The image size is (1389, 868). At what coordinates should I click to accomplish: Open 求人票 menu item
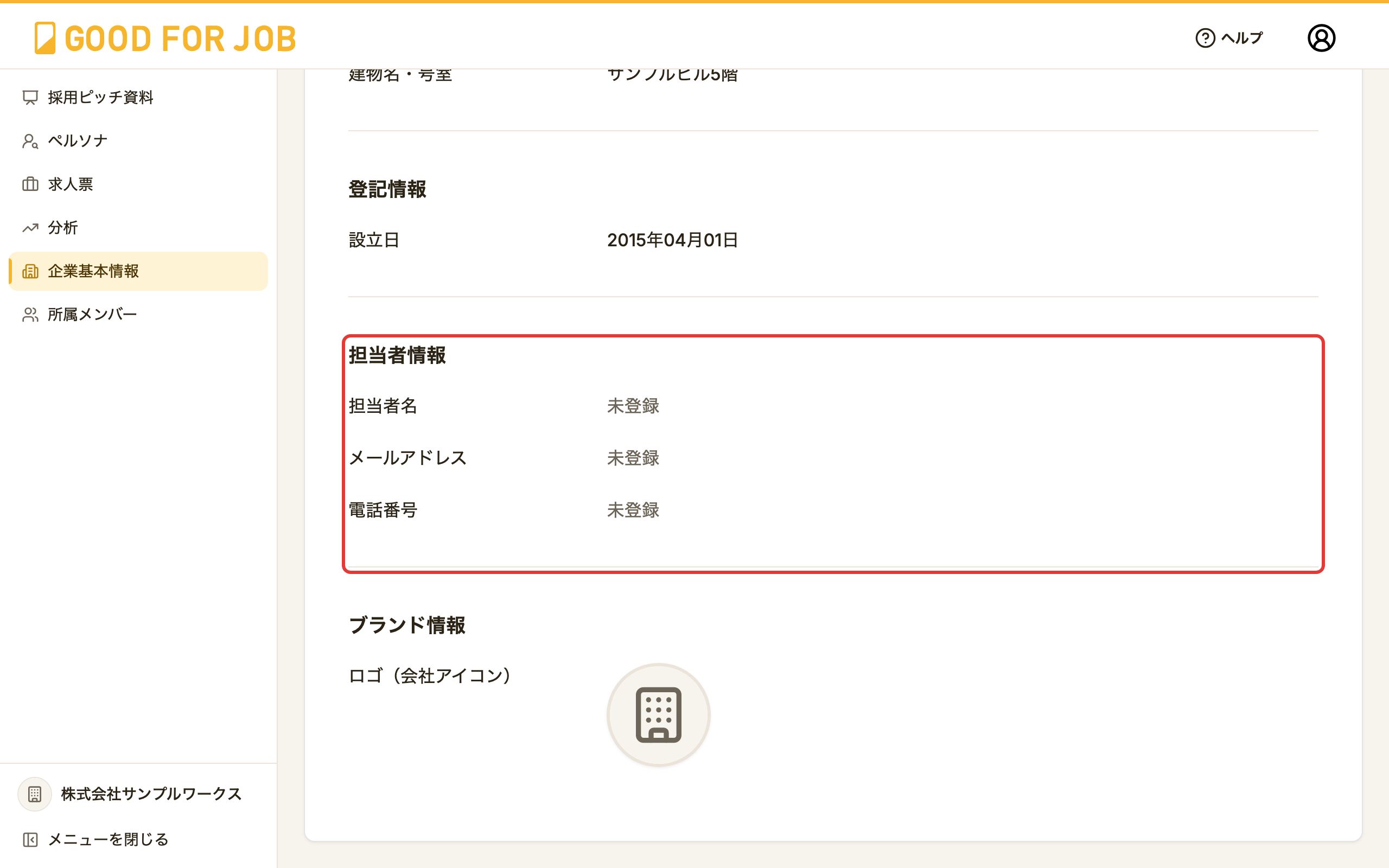138,184
